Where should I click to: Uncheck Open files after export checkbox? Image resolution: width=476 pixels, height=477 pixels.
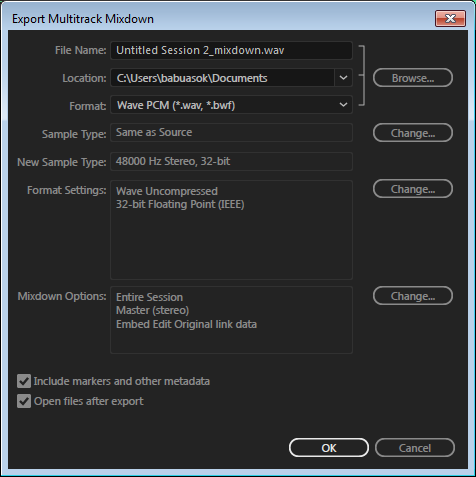(x=24, y=401)
